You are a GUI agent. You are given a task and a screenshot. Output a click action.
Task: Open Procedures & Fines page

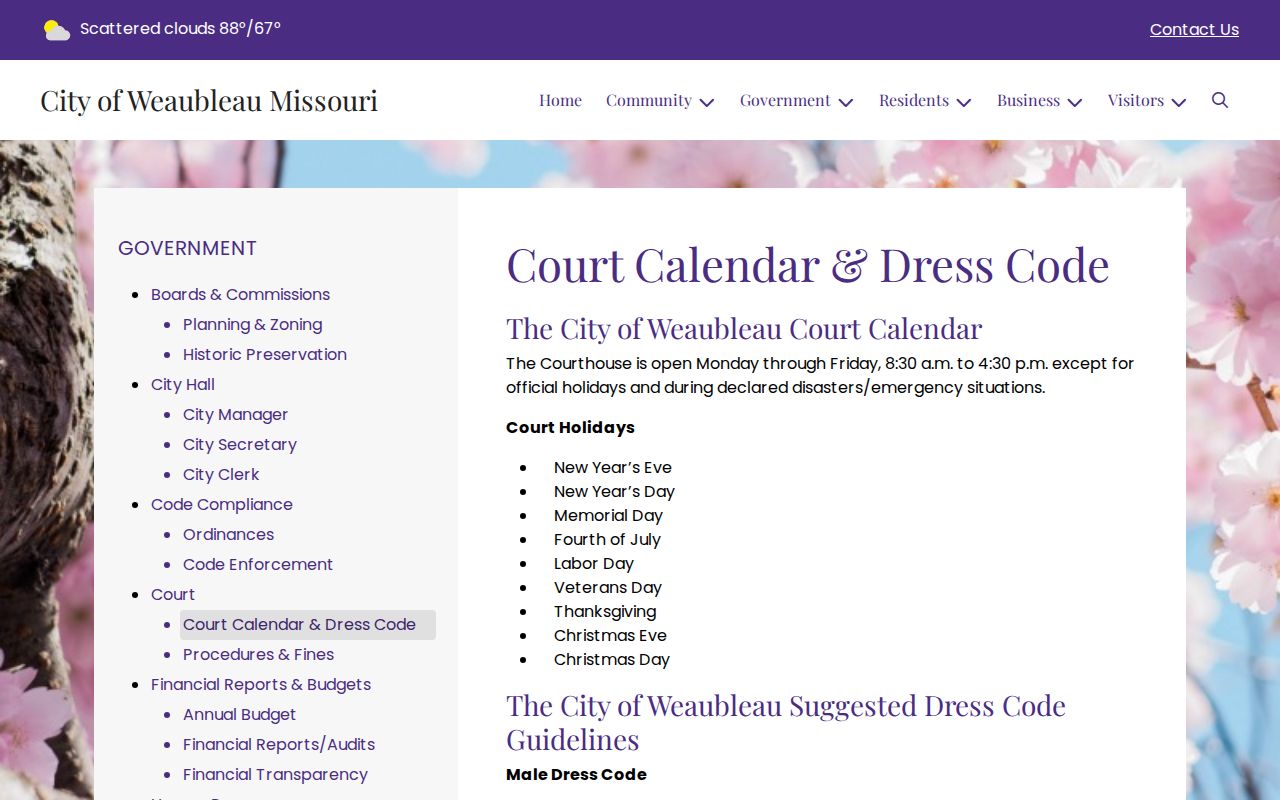[258, 654]
